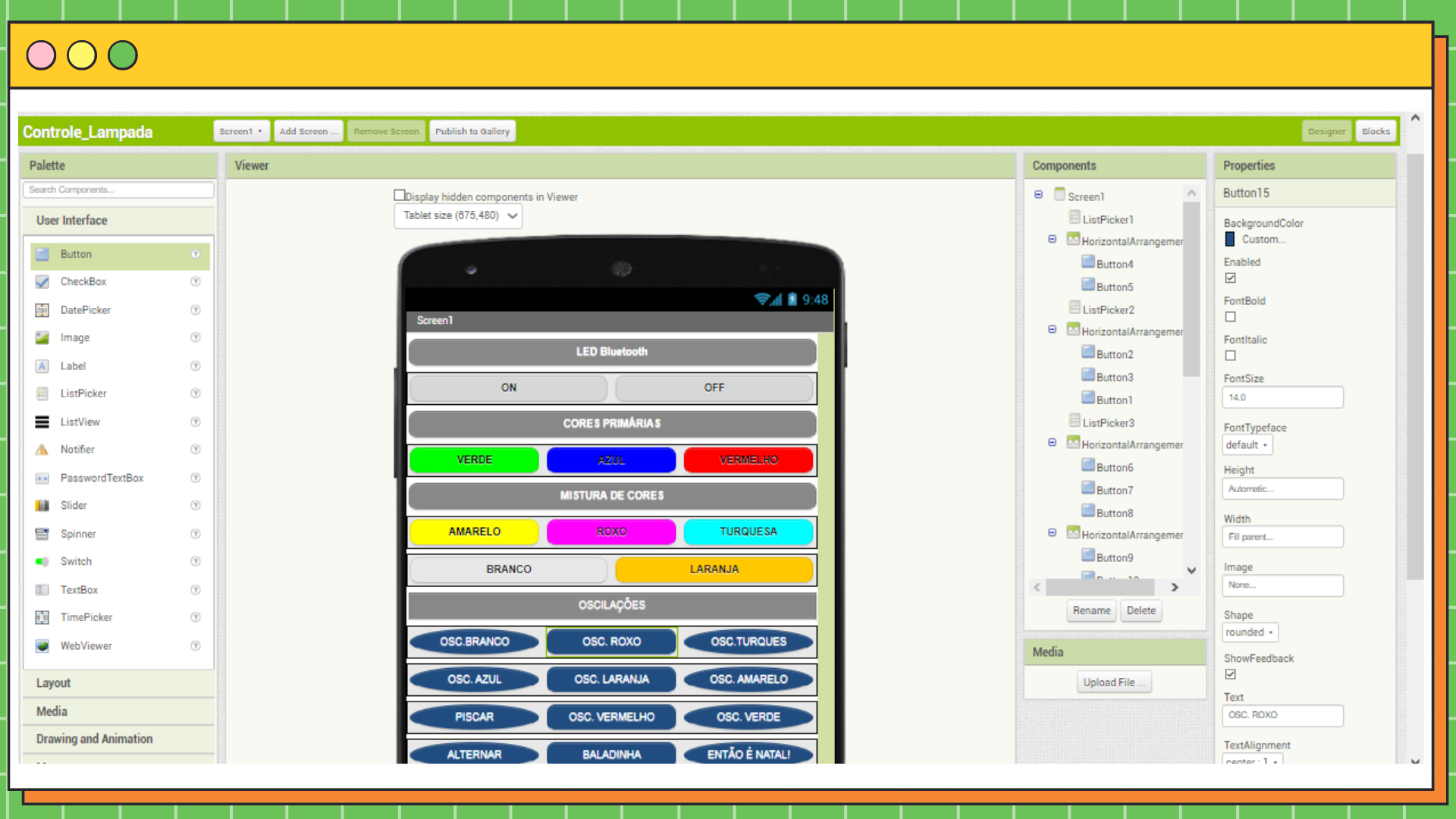This screenshot has width=1456, height=819.
Task: Open the Shape rounded dropdown
Action: 1250,632
